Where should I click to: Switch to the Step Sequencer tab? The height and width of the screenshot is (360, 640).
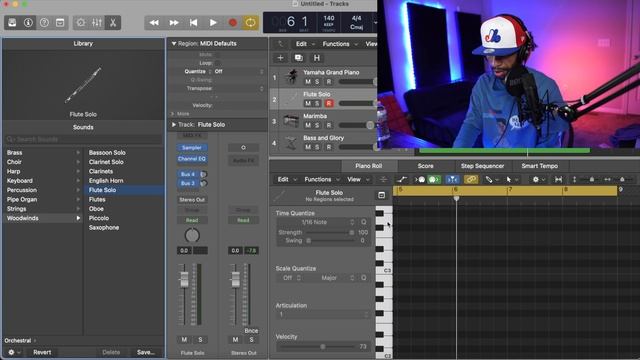click(x=482, y=166)
